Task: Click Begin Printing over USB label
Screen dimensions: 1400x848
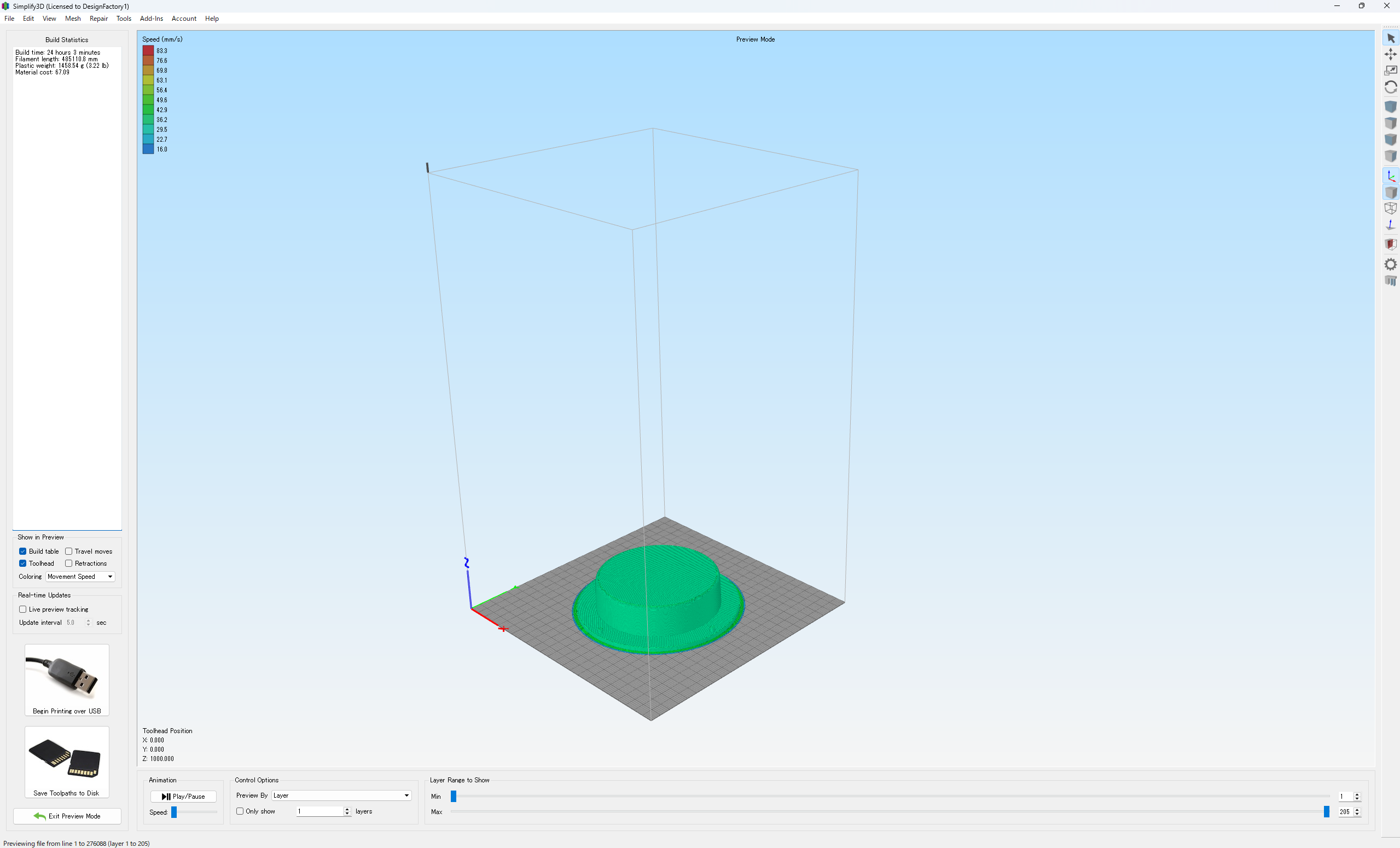Action: (67, 711)
